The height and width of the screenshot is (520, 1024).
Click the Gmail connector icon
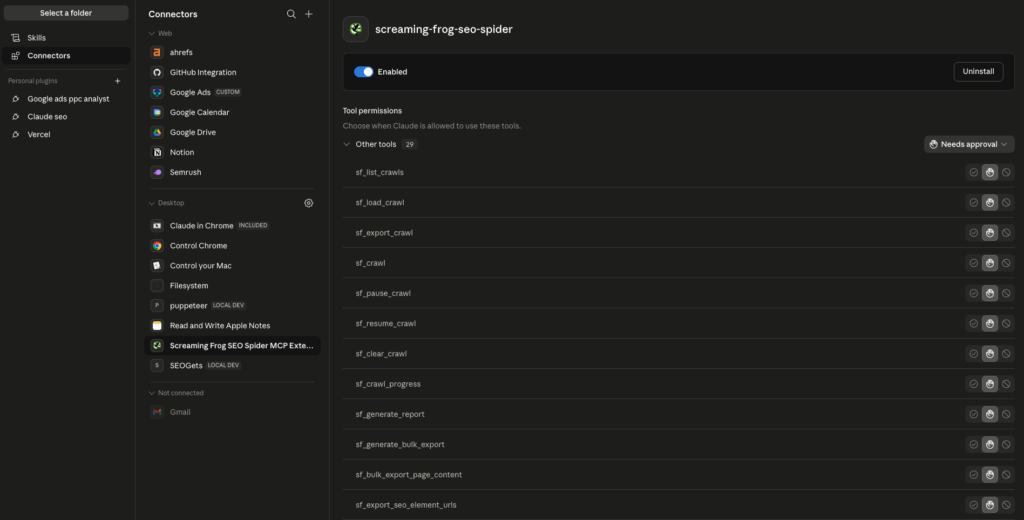point(157,412)
